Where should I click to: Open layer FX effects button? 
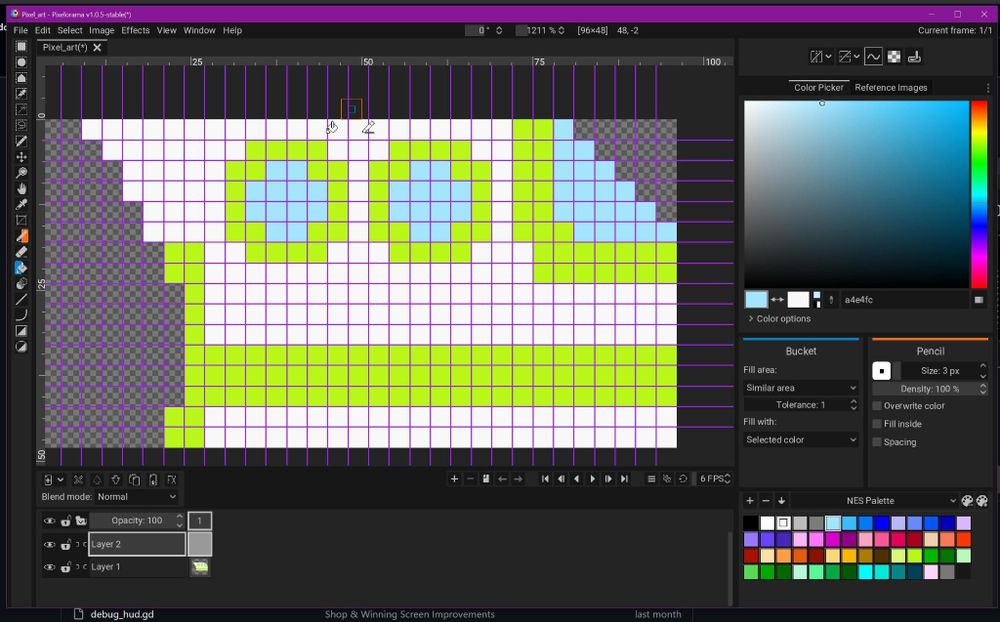(x=172, y=480)
